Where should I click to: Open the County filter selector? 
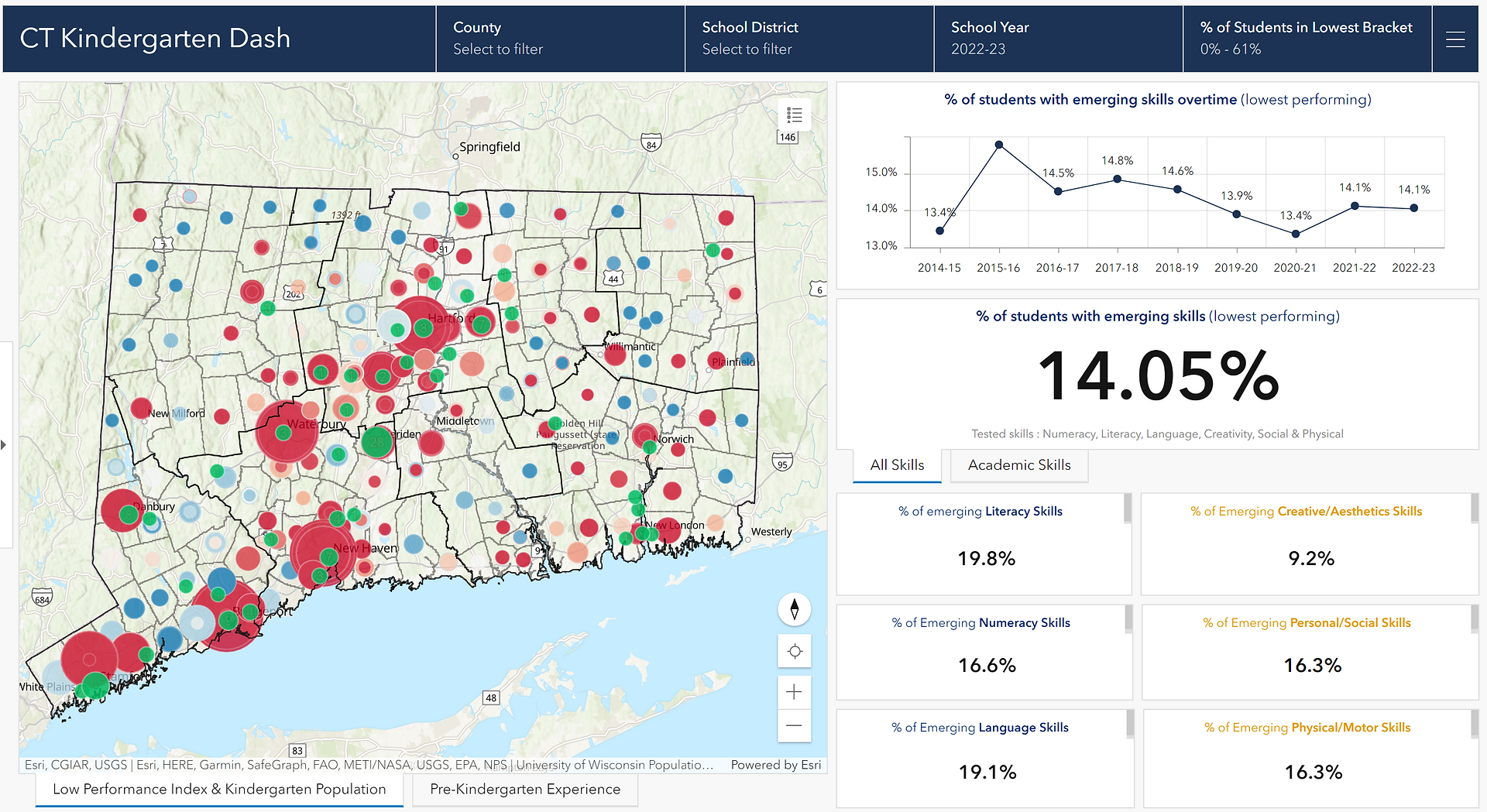click(560, 39)
